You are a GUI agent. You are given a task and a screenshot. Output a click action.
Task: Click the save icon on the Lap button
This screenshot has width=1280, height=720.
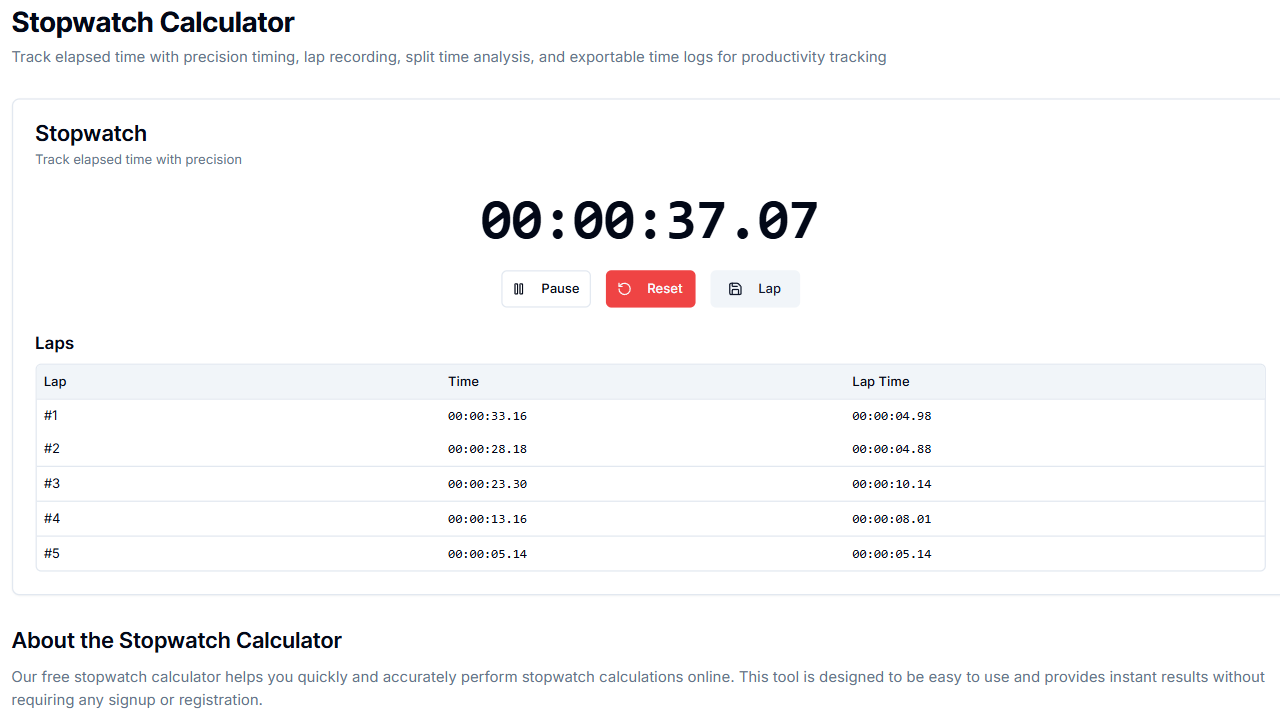733,288
